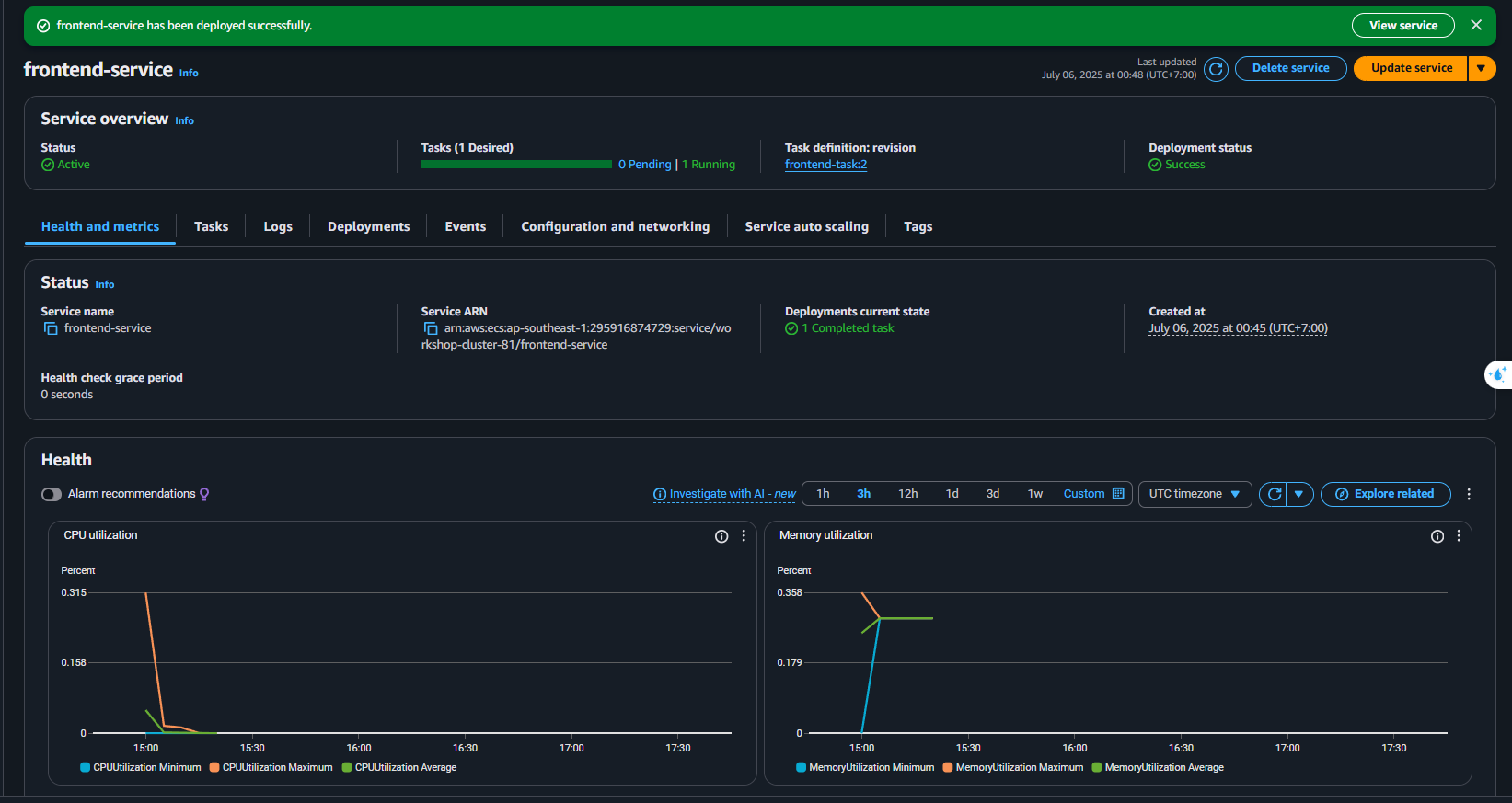The height and width of the screenshot is (803, 1512).
Task: Click the '1 Running' tasks text
Action: [x=709, y=165]
